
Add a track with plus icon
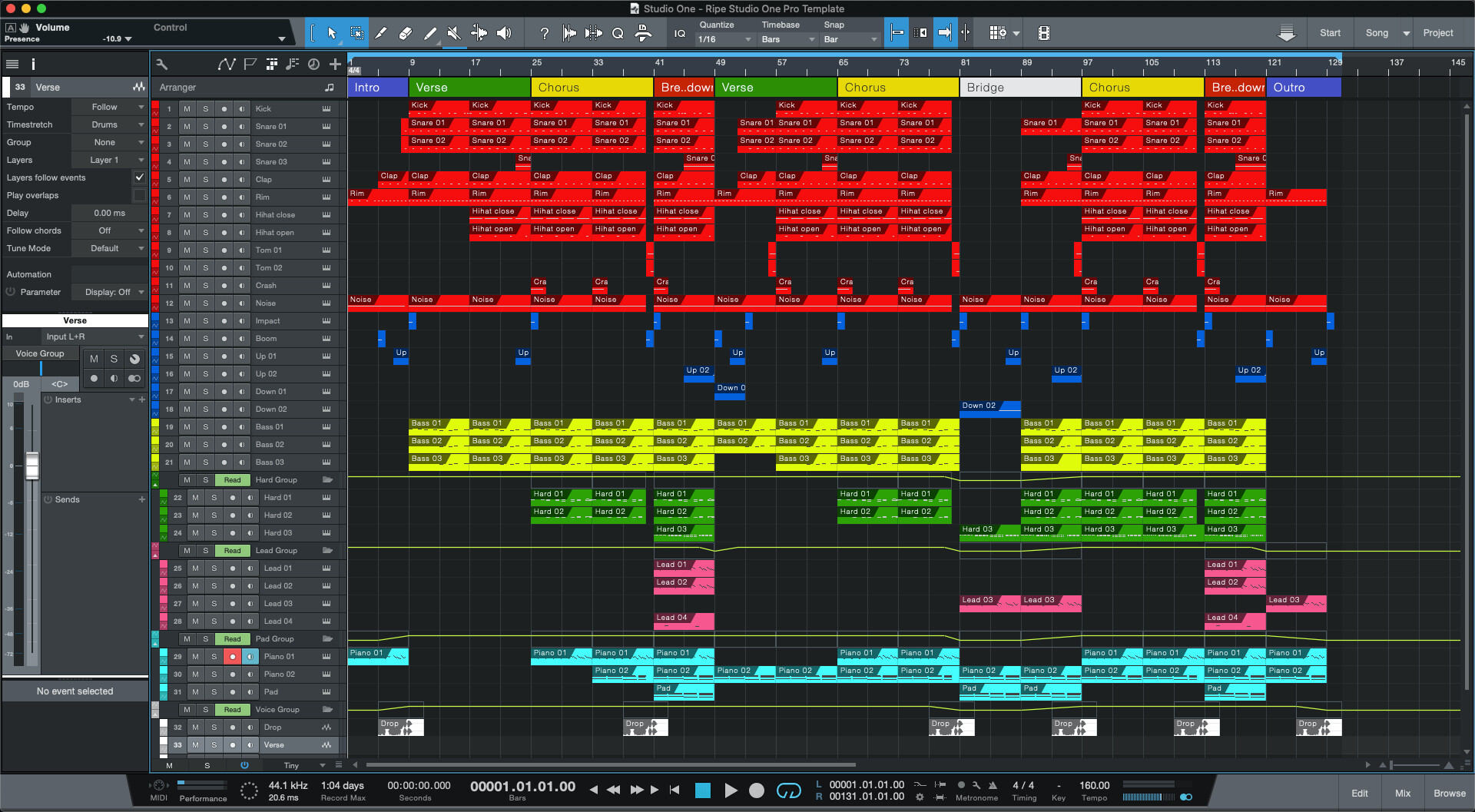coord(335,65)
